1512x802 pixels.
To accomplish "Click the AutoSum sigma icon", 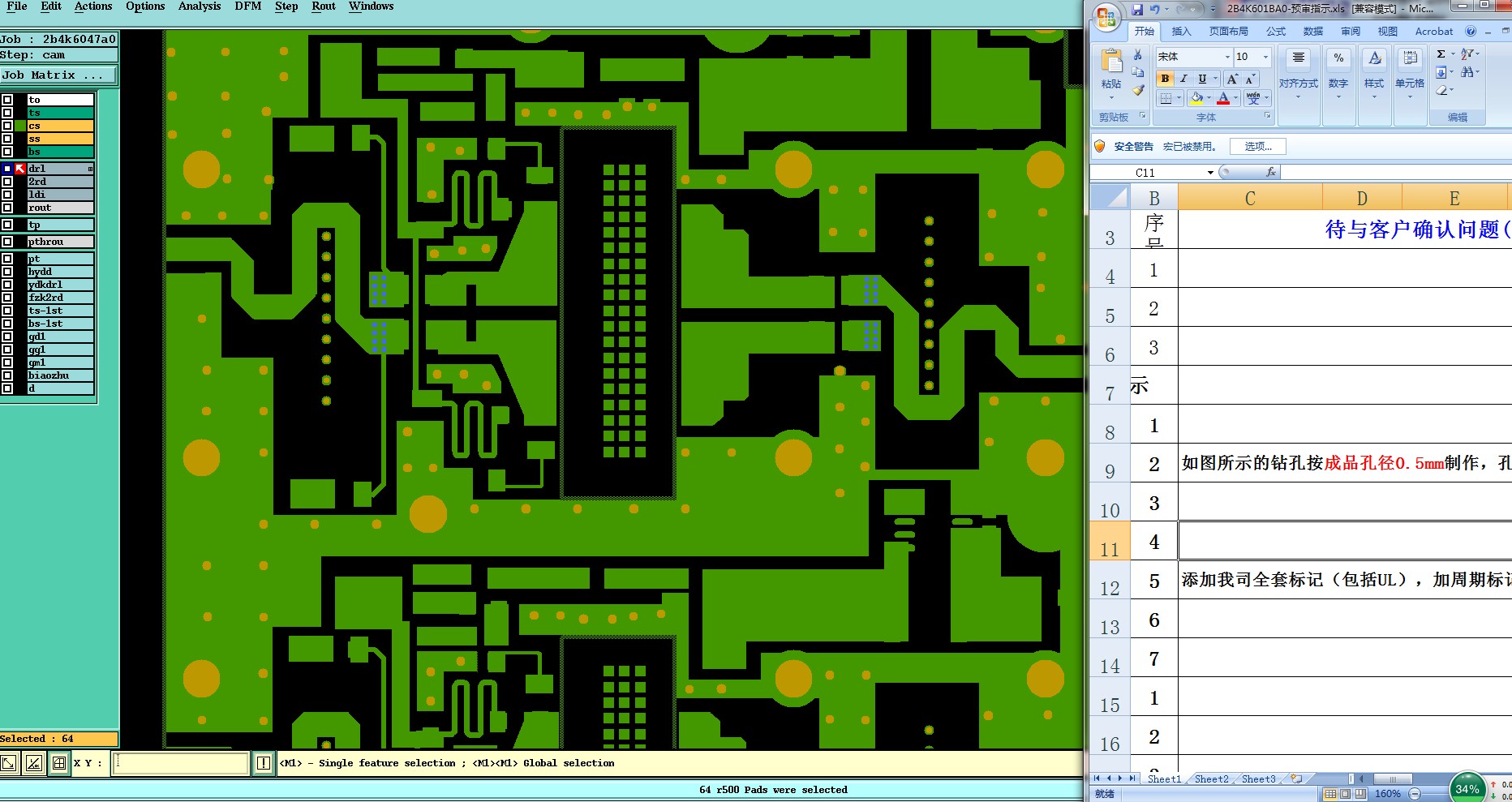I will click(1441, 54).
